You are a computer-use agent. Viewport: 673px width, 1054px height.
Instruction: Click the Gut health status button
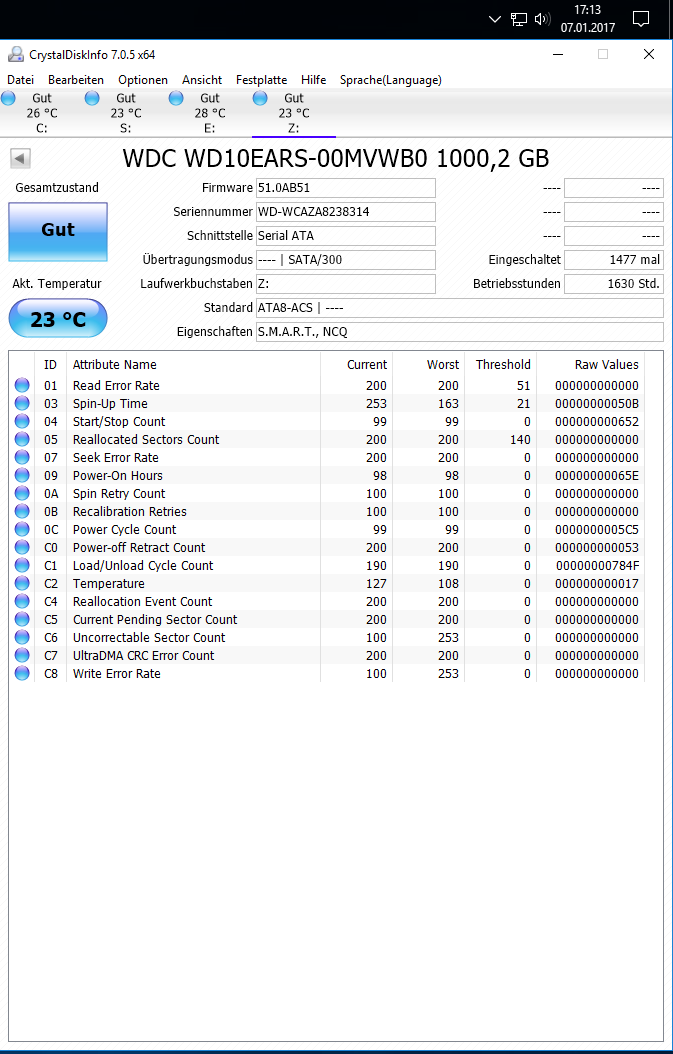(x=58, y=231)
